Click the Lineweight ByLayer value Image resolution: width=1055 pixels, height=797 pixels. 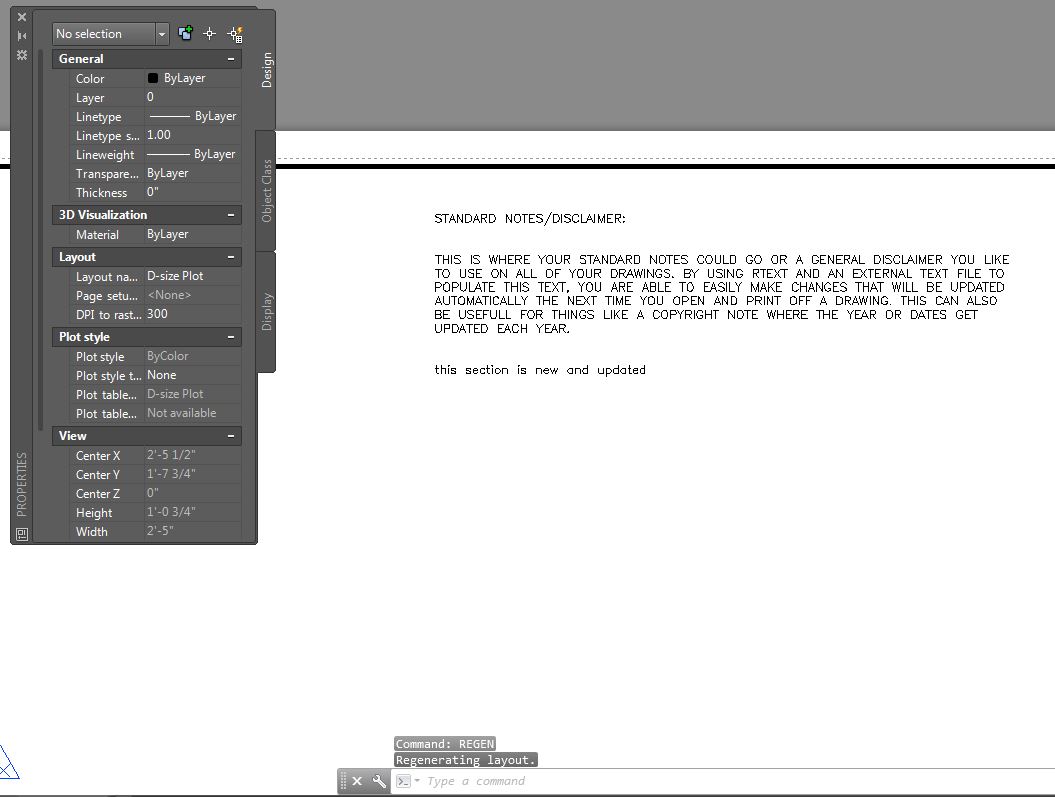(x=193, y=154)
